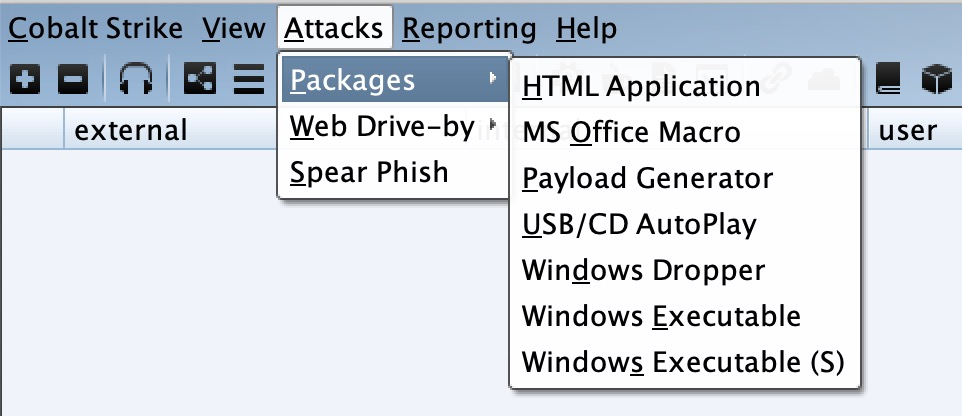962x416 pixels.
Task: Switch to pivot graph view icon
Action: (x=200, y=80)
